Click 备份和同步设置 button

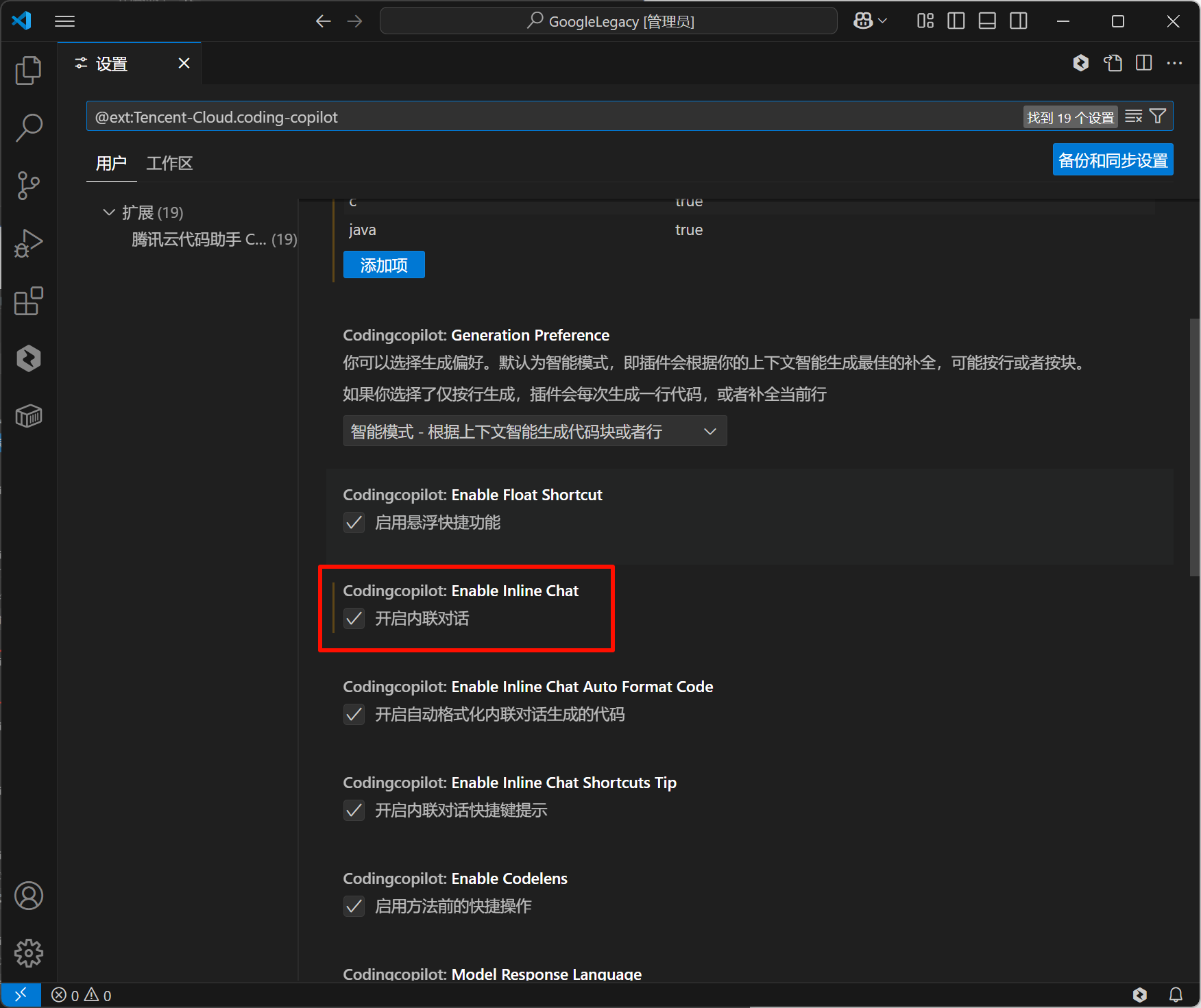1113,160
